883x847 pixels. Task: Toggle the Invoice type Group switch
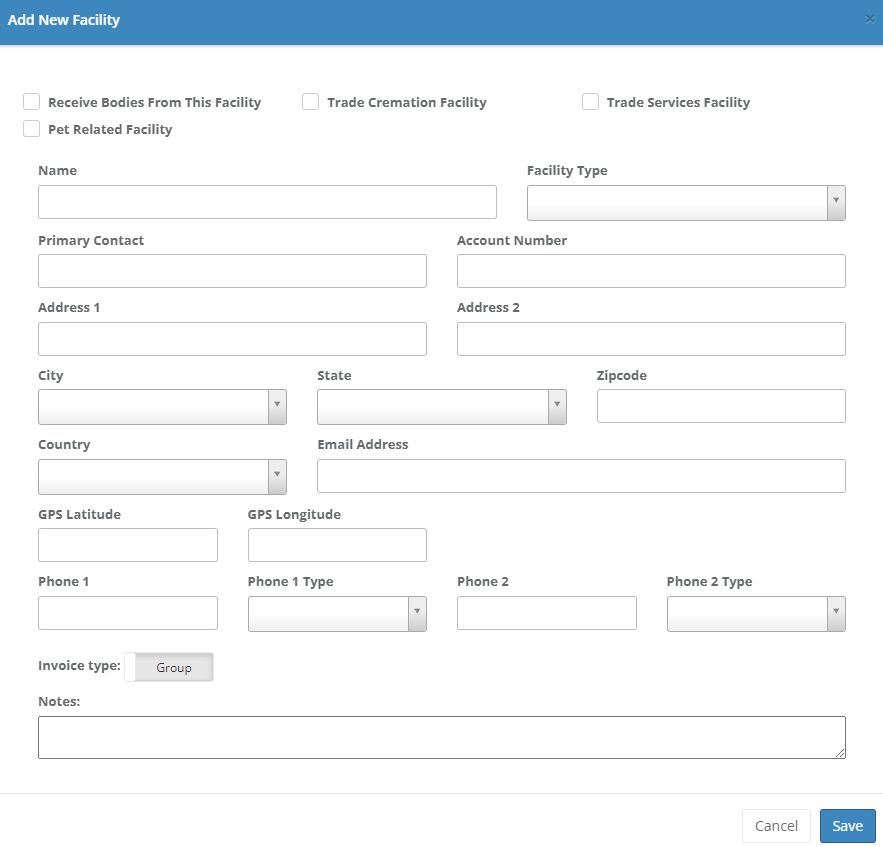tap(169, 667)
